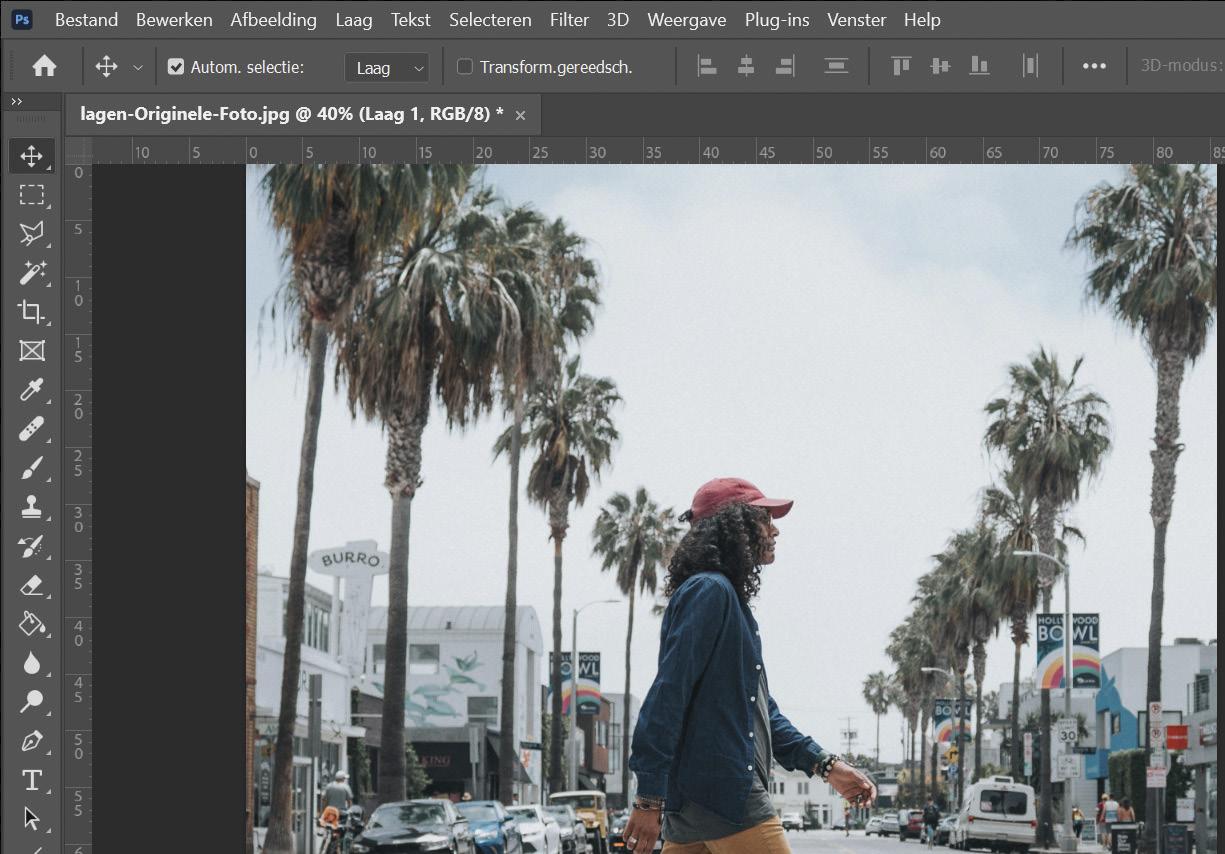Disable the Autom. selectie checkbox

[176, 67]
